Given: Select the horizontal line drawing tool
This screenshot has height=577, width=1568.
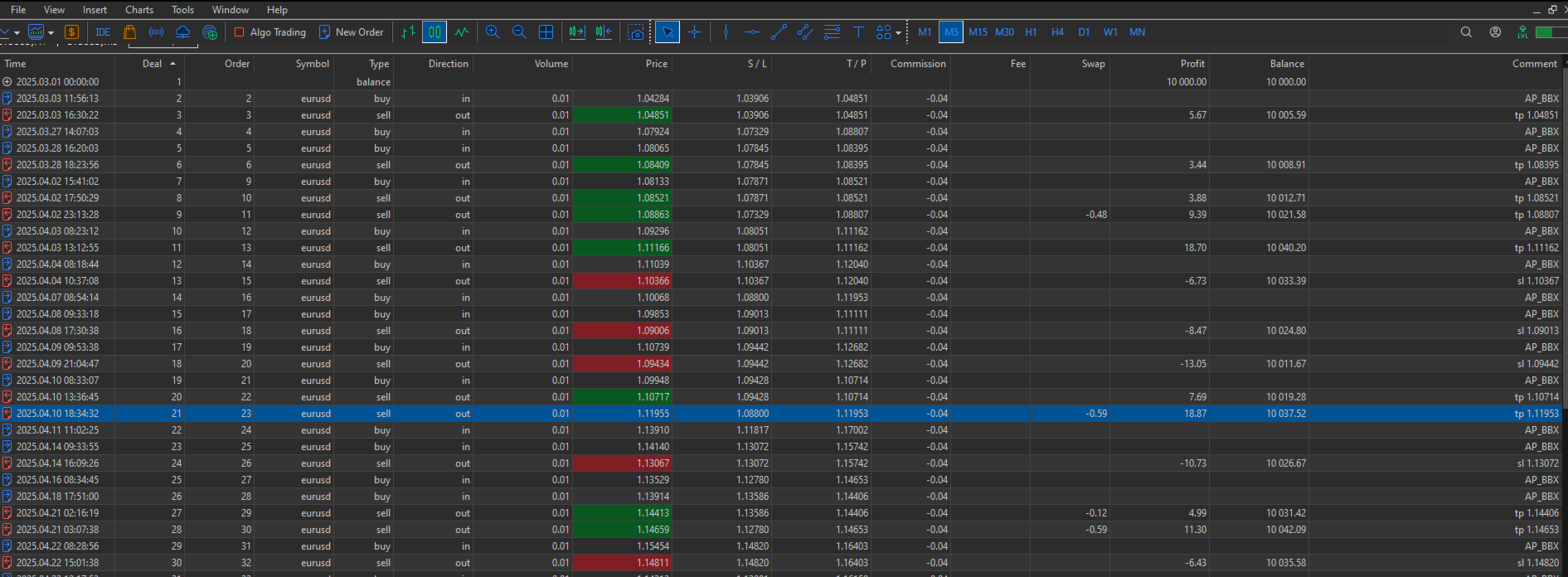Looking at the screenshot, I should click(752, 32).
